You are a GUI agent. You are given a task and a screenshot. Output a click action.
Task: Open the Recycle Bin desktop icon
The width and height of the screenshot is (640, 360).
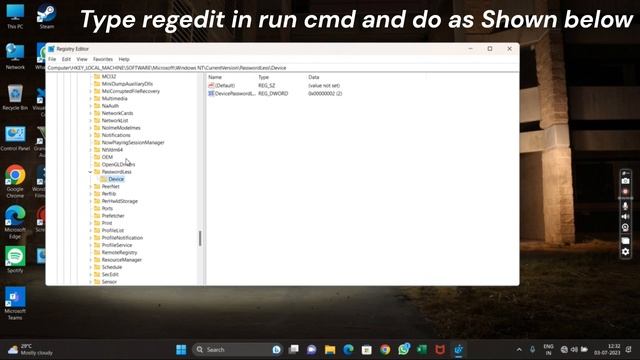(15, 97)
